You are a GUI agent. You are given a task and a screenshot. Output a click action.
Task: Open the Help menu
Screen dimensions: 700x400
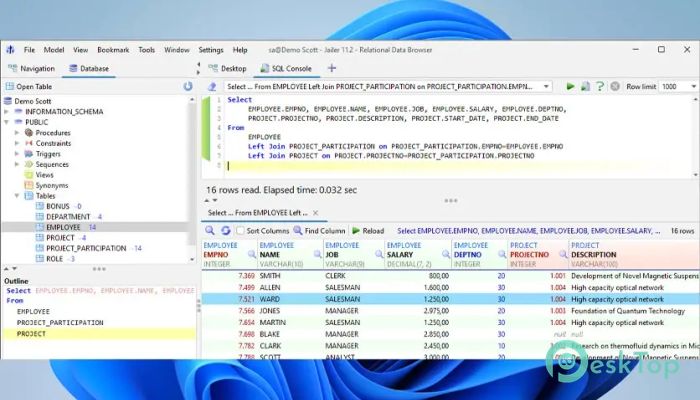[240, 50]
